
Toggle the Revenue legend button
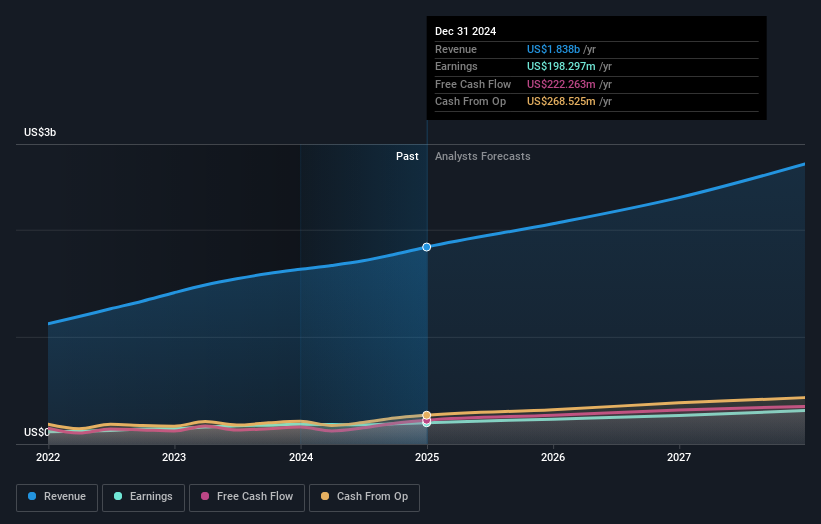[57, 497]
